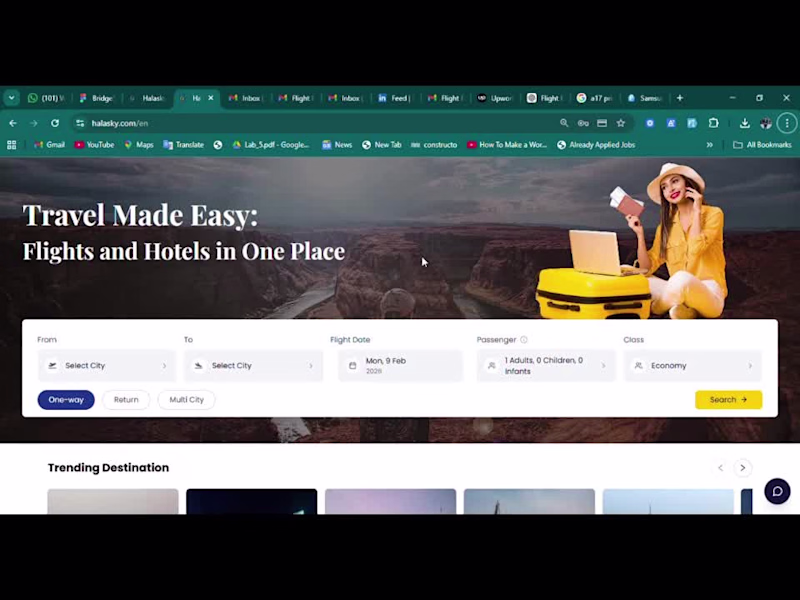Open the Class Economy dropdown

[693, 366]
